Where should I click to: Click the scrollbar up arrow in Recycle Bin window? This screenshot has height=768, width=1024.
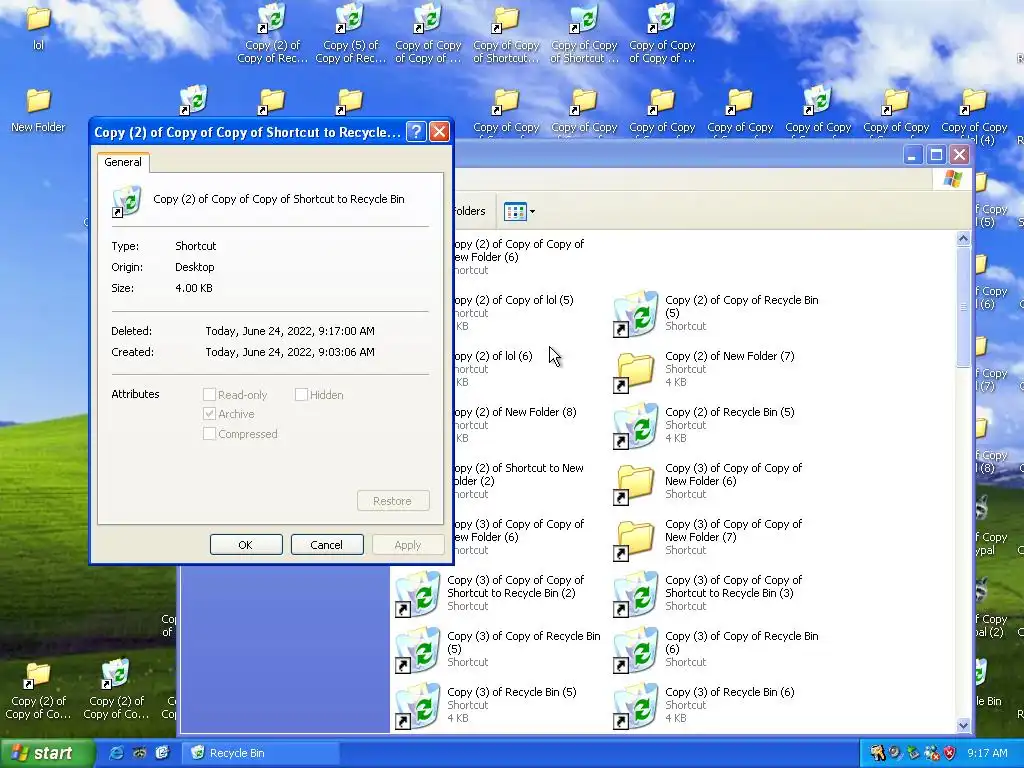click(x=963, y=239)
